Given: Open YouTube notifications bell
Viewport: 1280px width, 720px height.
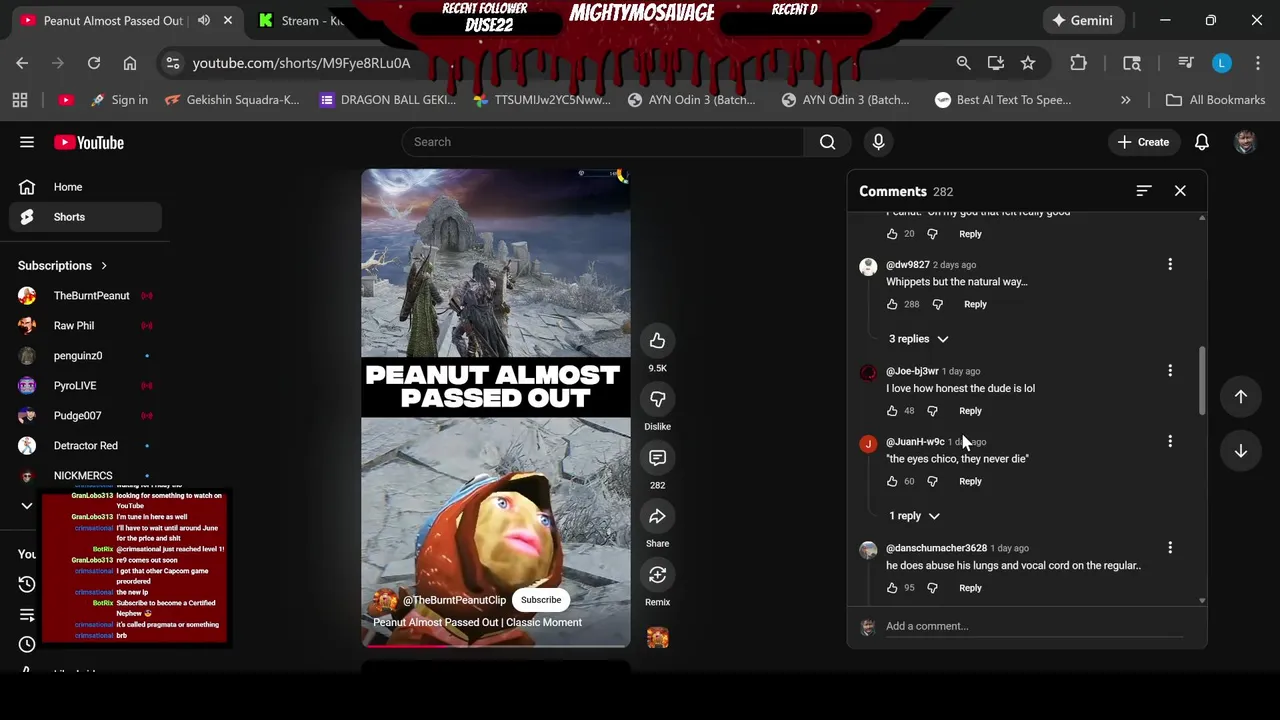Looking at the screenshot, I should pyautogui.click(x=1202, y=142).
